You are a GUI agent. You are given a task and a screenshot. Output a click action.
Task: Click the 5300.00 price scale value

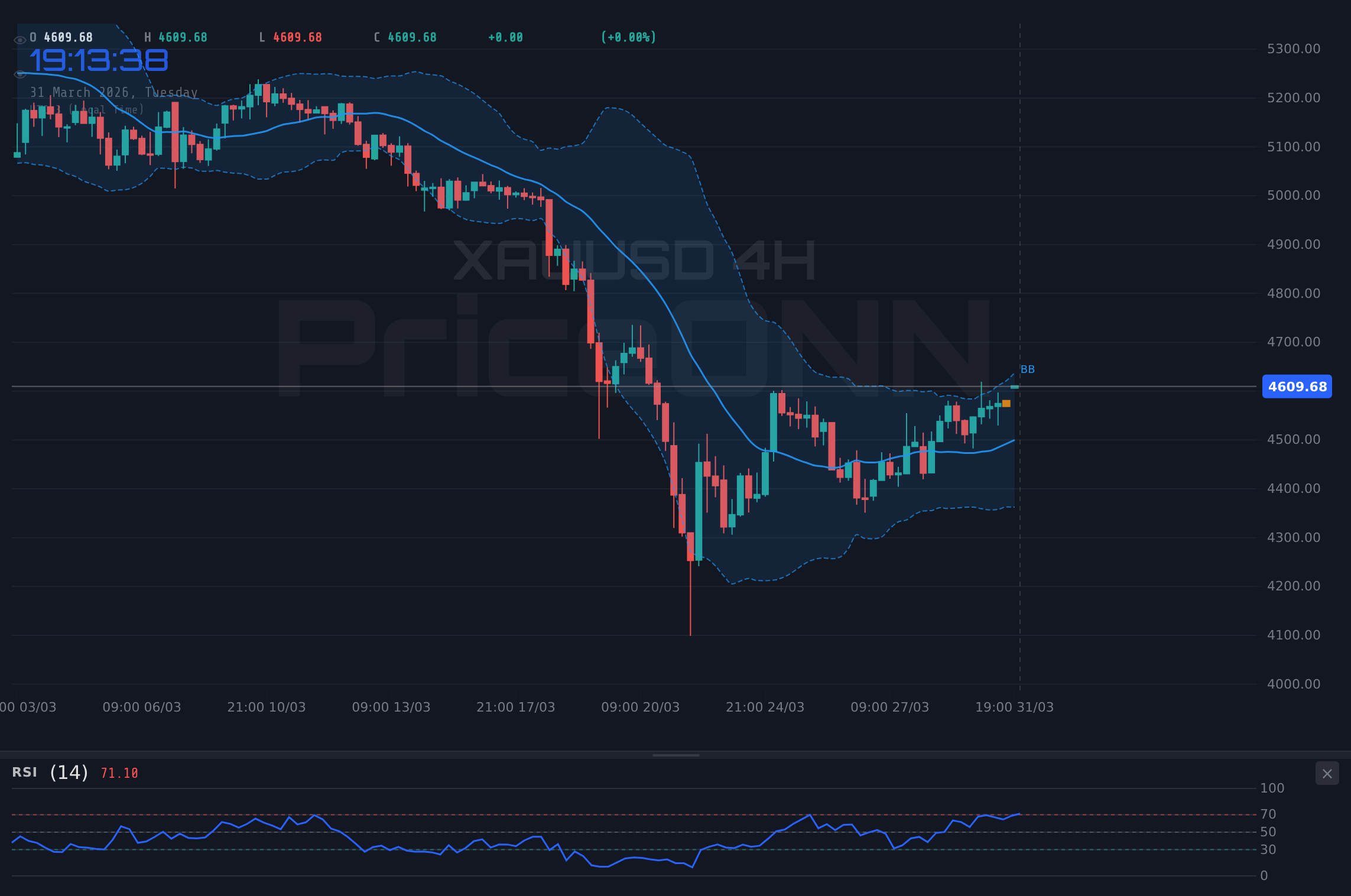pyautogui.click(x=1288, y=49)
